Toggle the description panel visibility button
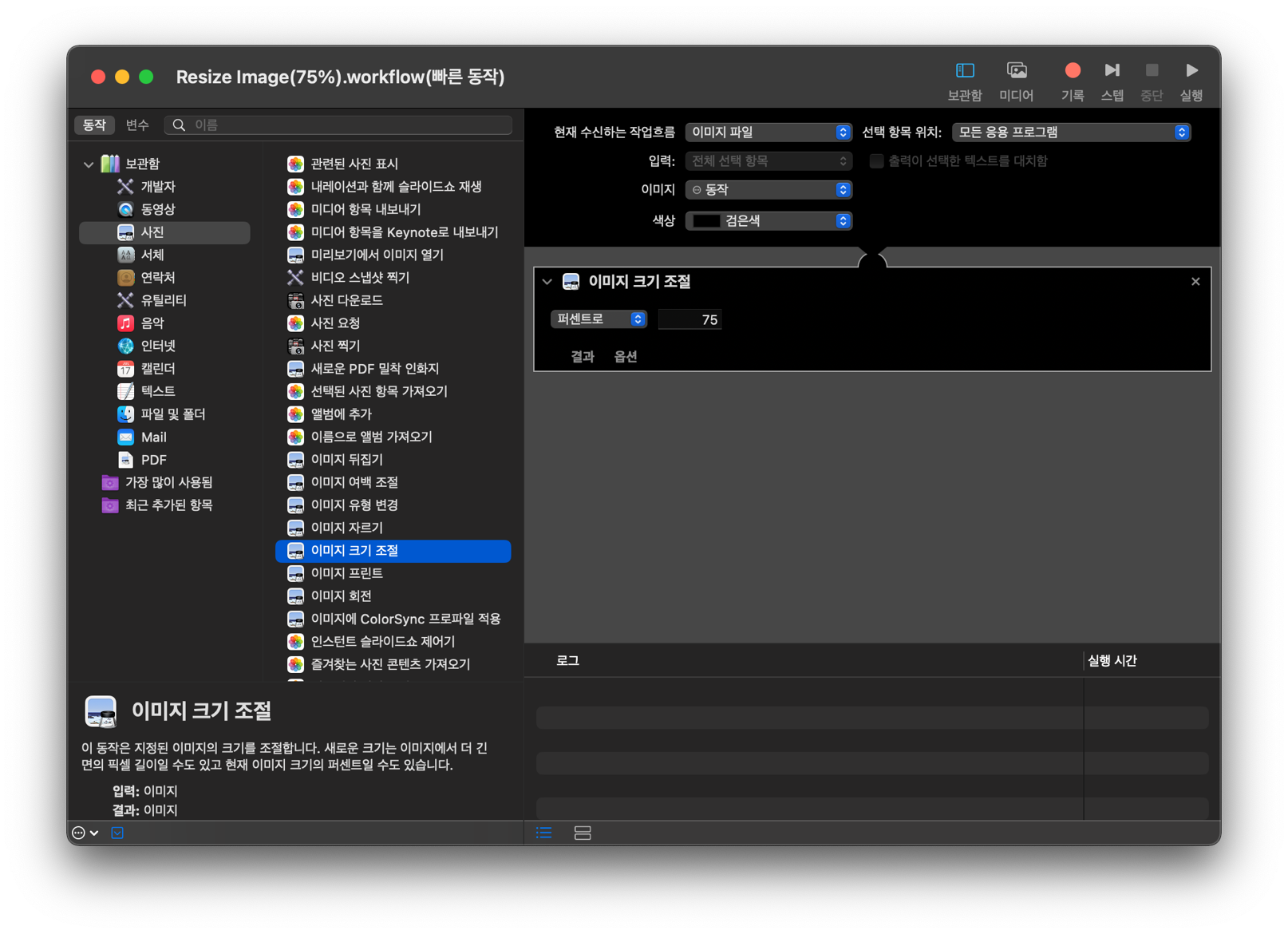 (117, 833)
